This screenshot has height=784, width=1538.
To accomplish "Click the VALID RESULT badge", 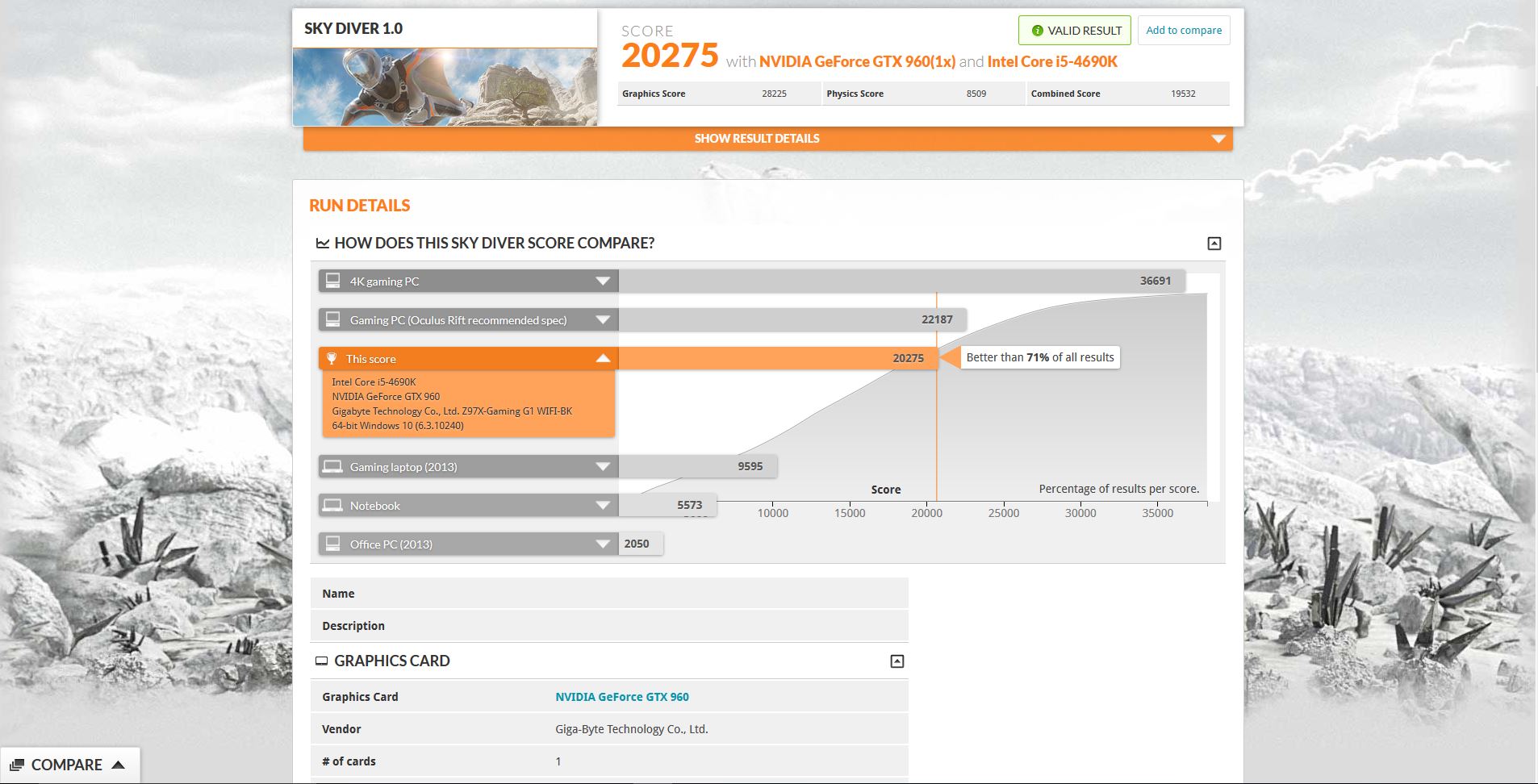I will point(1075,31).
